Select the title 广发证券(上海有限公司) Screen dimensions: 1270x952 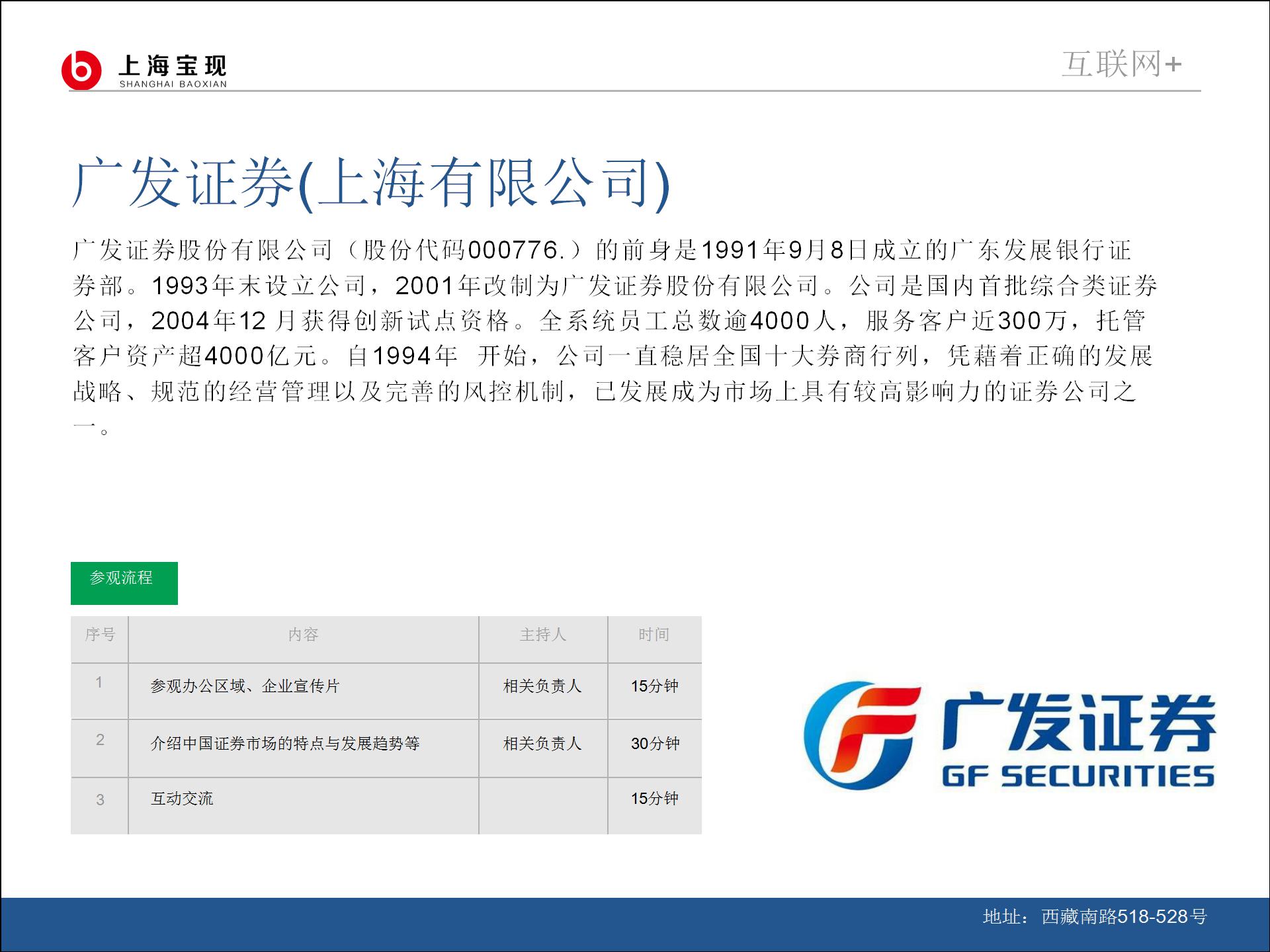tap(372, 184)
